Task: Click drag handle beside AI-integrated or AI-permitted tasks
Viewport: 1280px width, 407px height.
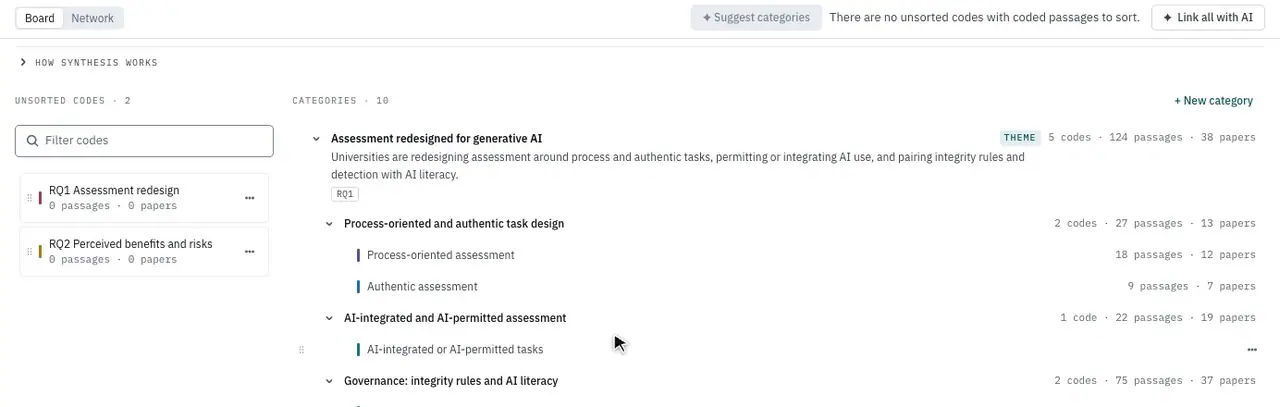Action: point(302,350)
